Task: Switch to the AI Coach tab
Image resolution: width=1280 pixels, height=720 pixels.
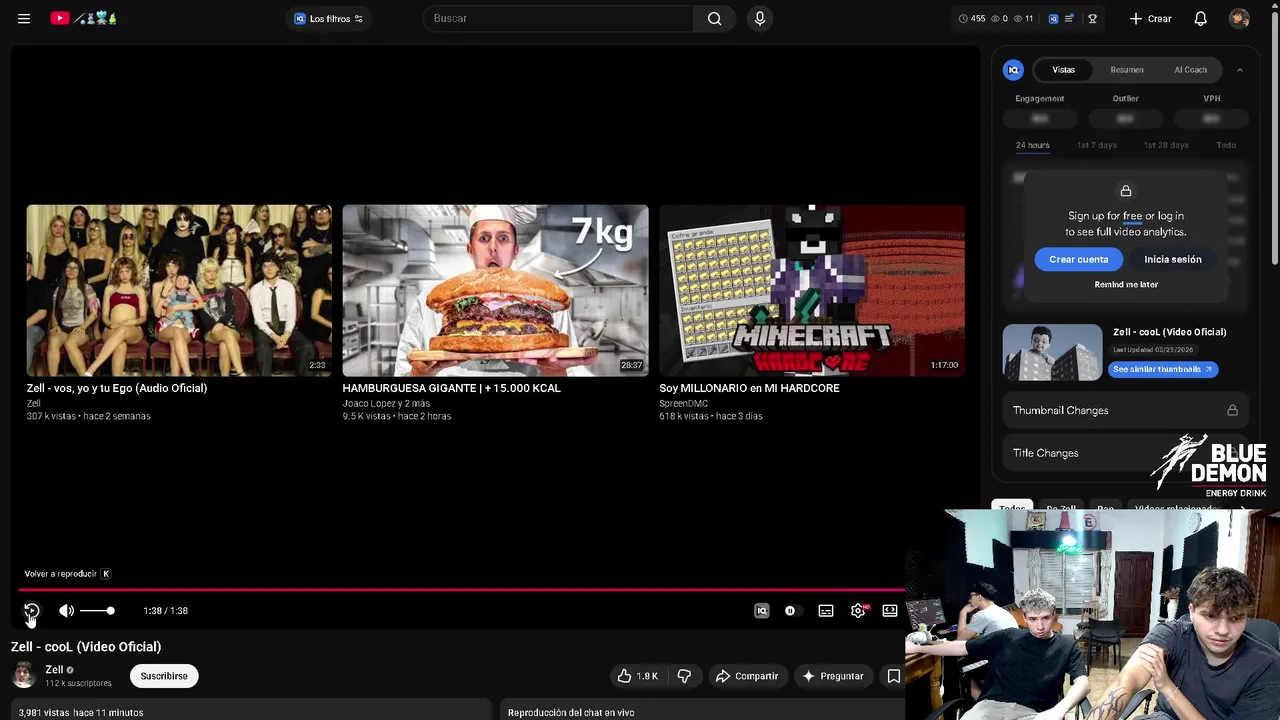Action: coord(1190,69)
